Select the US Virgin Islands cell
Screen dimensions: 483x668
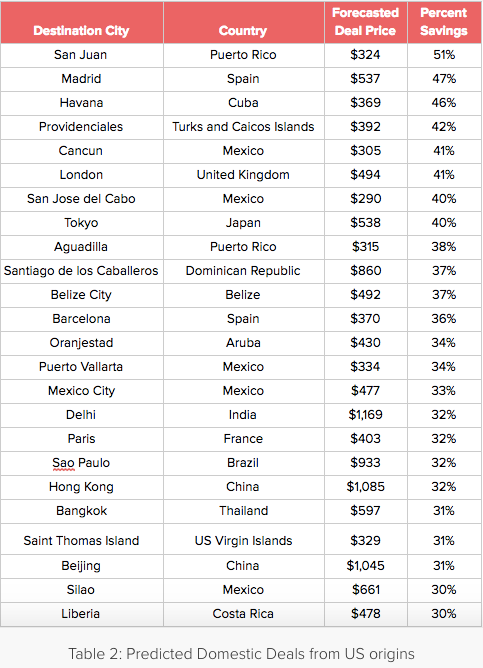[x=244, y=541]
